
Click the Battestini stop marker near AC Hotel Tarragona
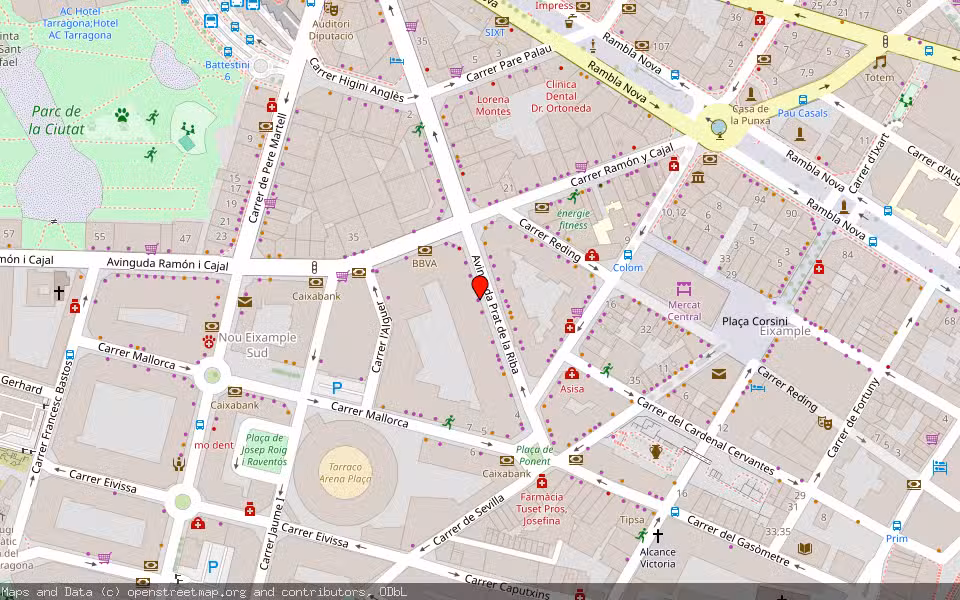228,53
